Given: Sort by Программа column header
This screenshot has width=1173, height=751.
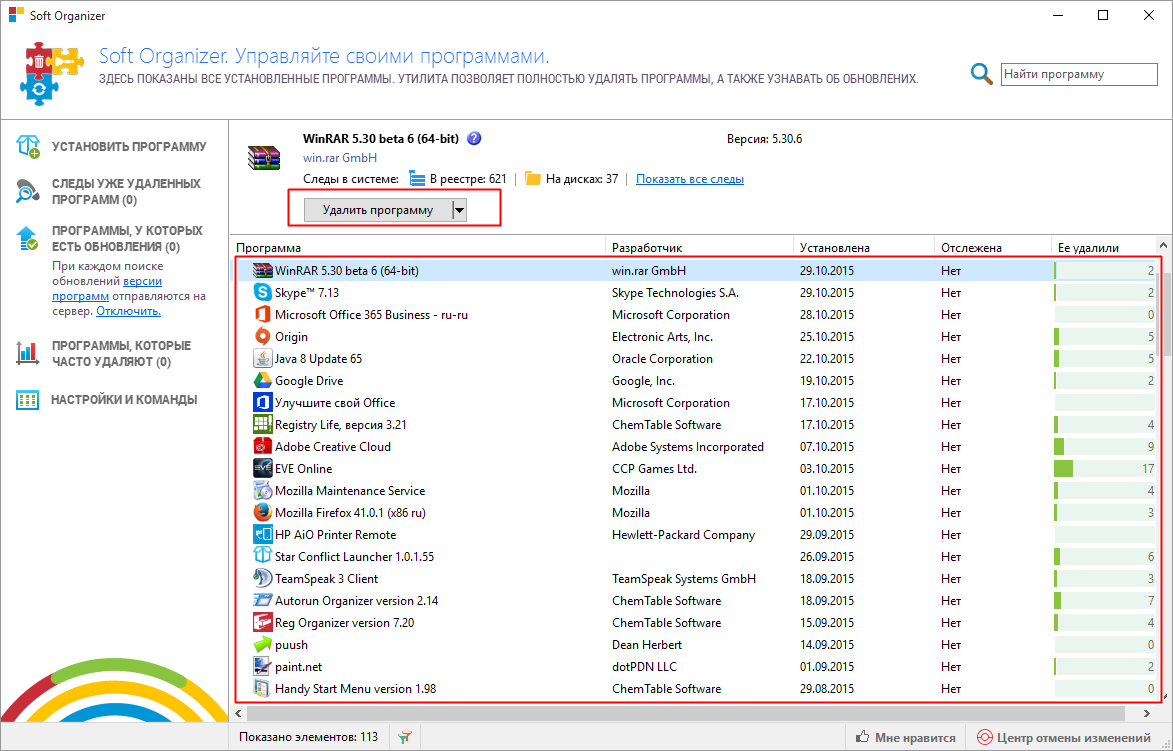Looking at the screenshot, I should pyautogui.click(x=419, y=248).
